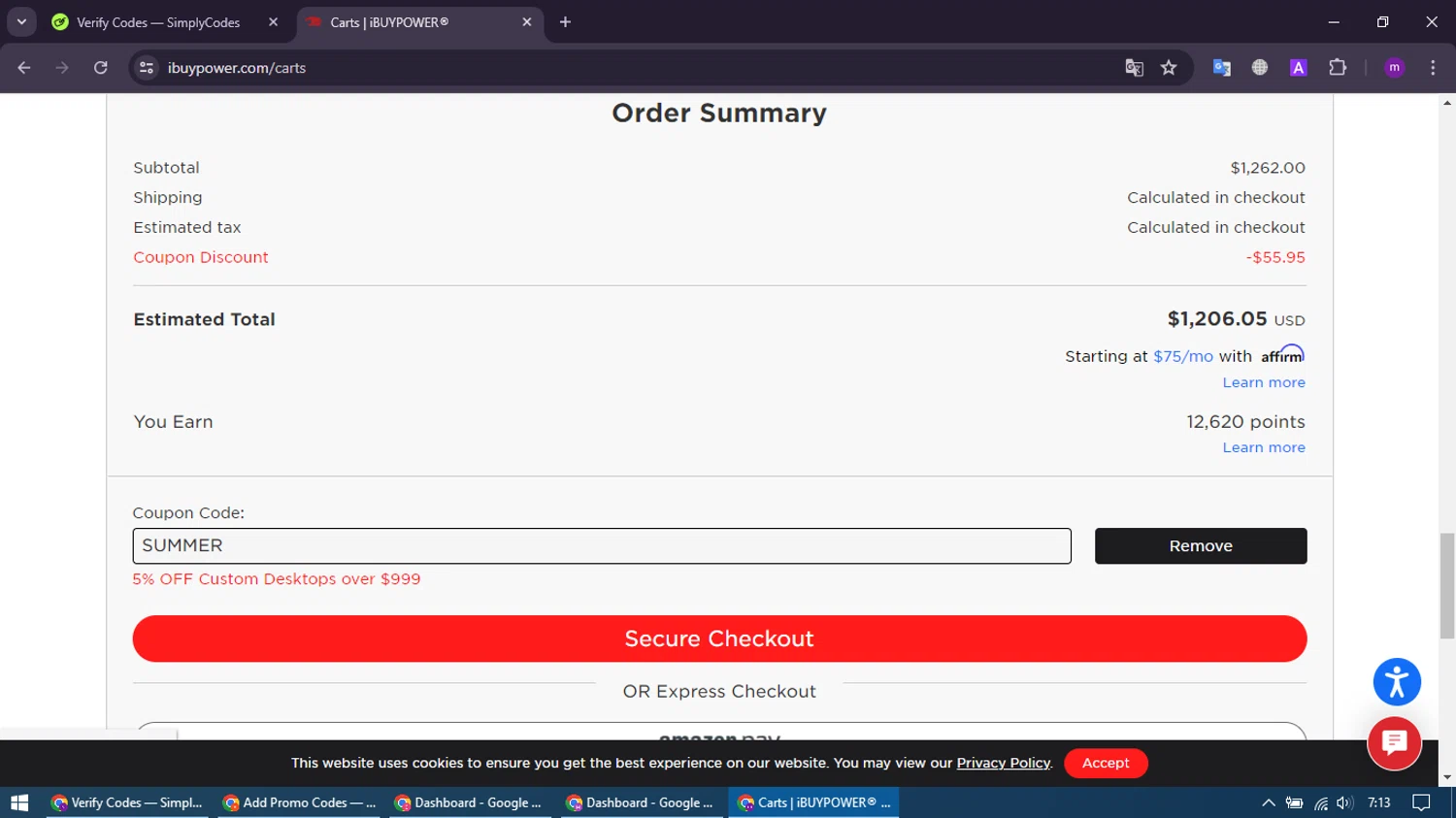Viewport: 1456px width, 818px height.
Task: Click the -$55.95 discount amount
Action: [1275, 257]
